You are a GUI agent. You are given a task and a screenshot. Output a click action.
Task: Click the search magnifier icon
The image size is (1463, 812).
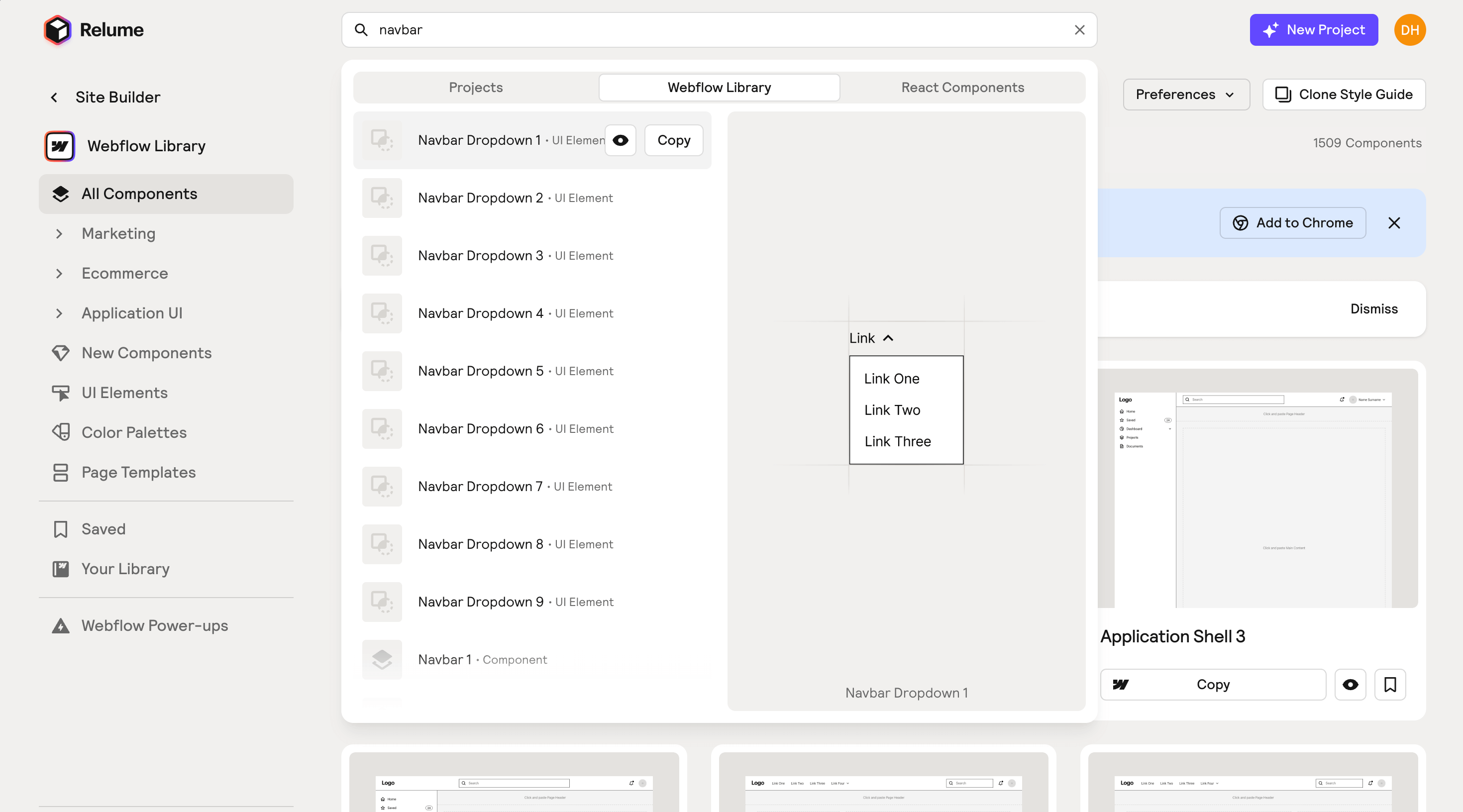361,29
